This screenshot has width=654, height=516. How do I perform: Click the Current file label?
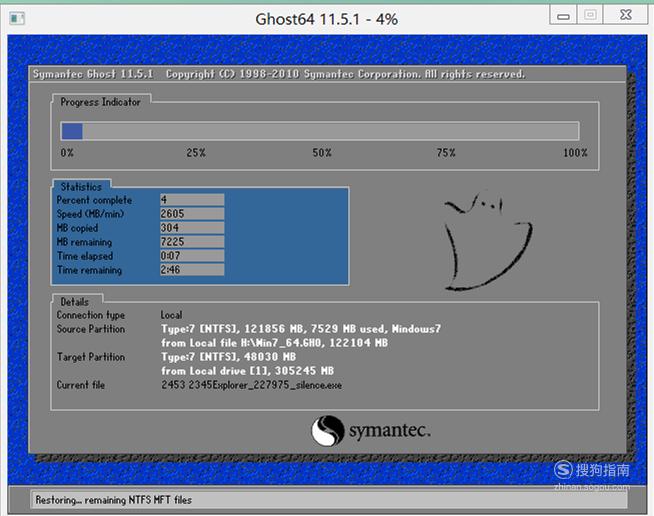tap(80, 385)
